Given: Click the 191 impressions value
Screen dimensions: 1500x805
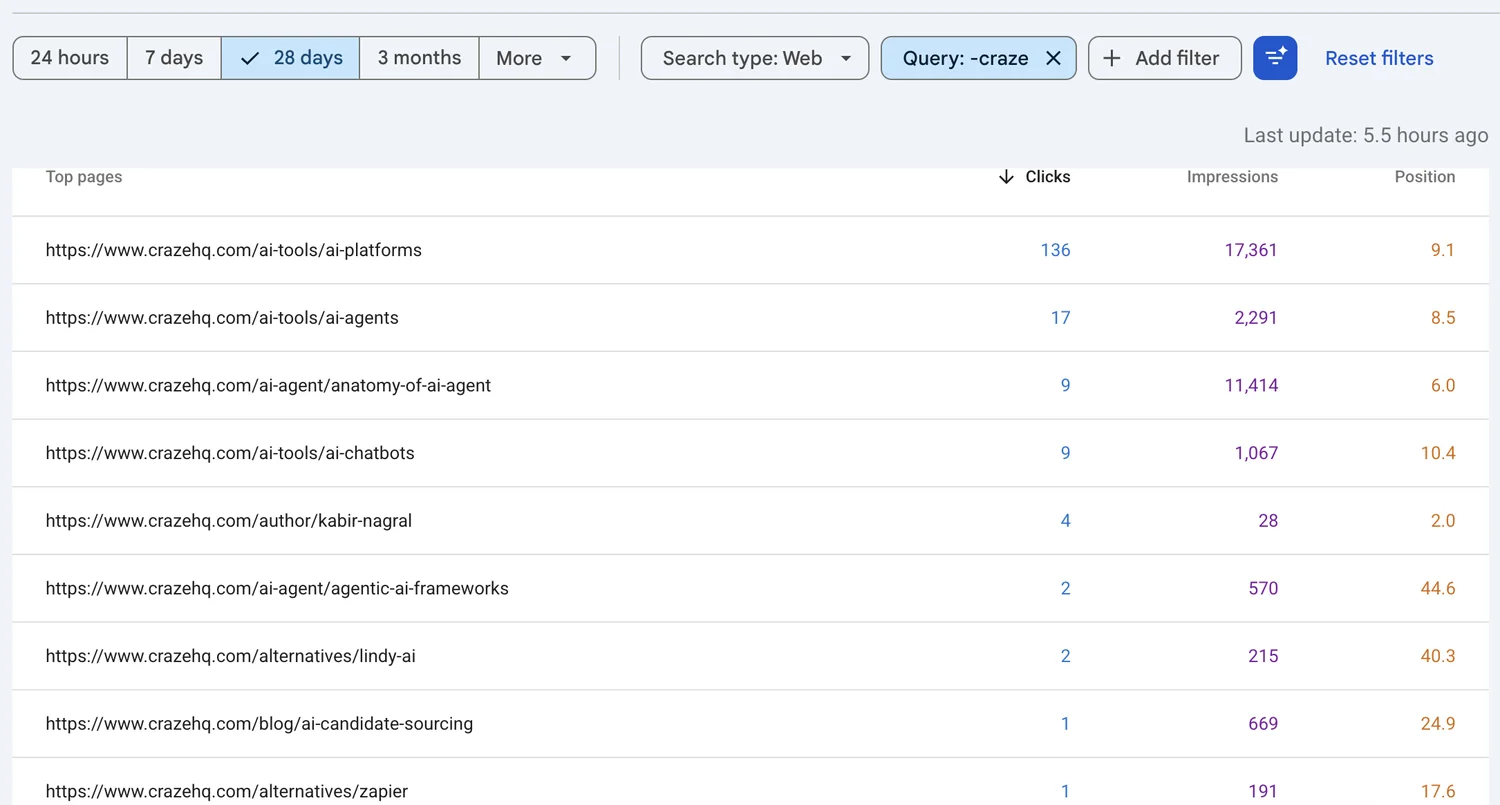Looking at the screenshot, I should point(1263,792).
